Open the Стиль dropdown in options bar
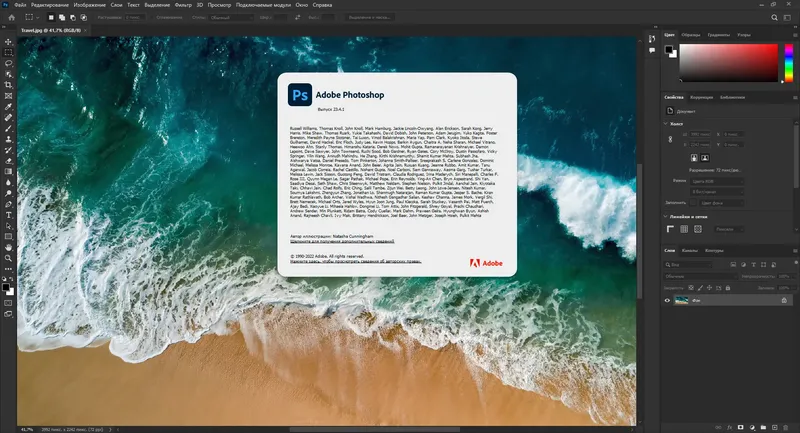 [x=231, y=17]
